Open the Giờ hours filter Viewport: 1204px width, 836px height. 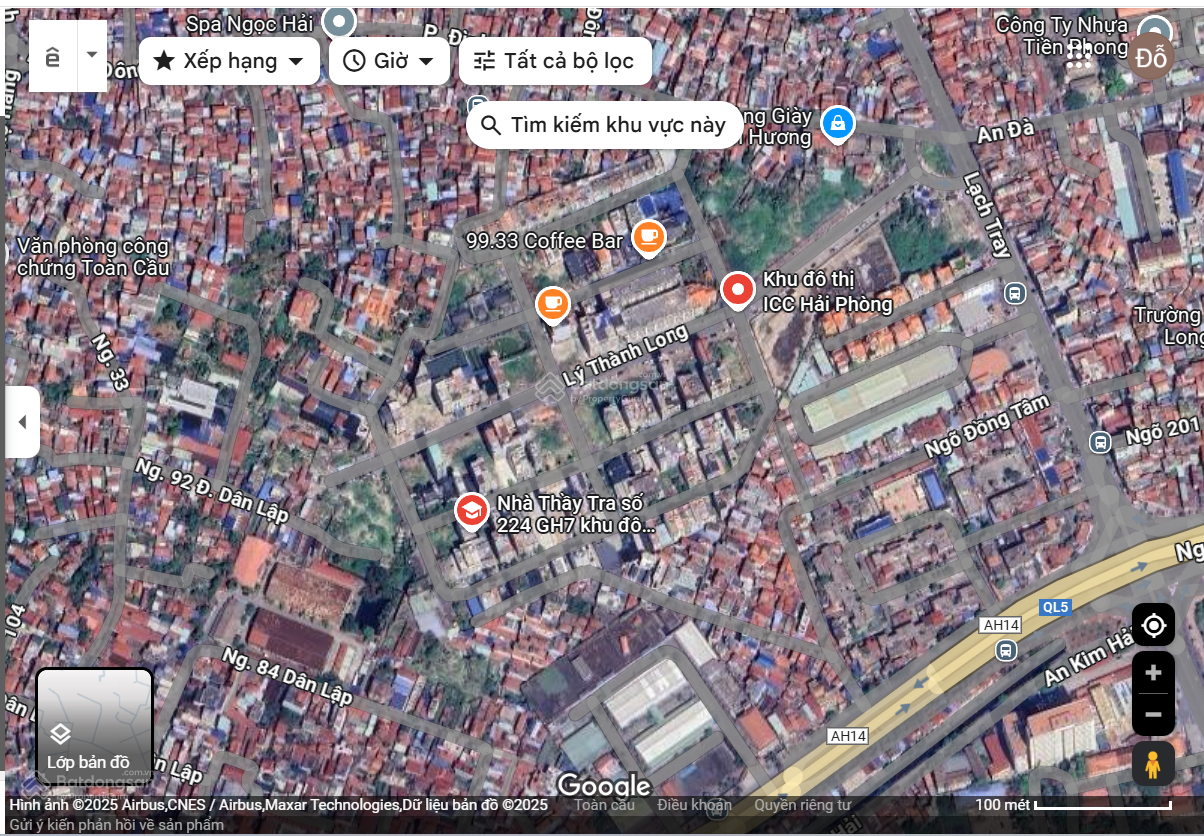coord(389,61)
